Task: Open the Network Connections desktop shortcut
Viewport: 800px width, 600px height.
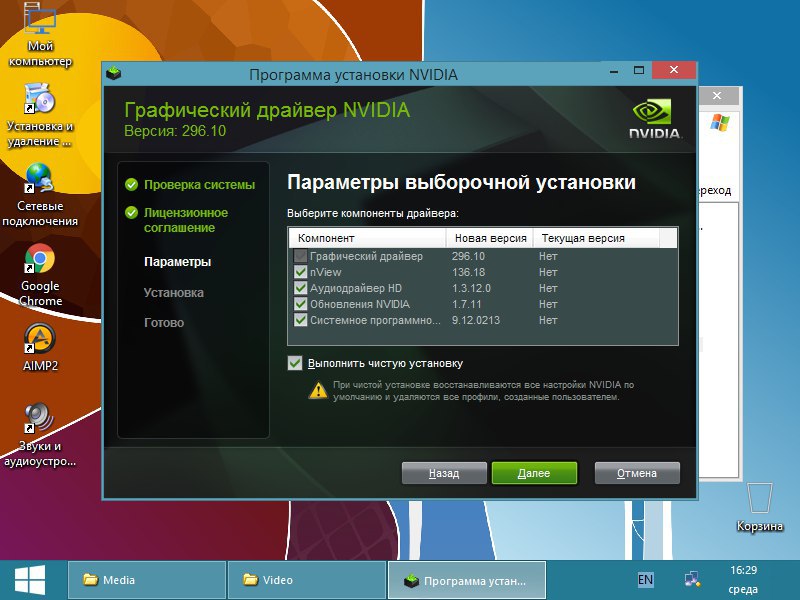Action: [40, 195]
